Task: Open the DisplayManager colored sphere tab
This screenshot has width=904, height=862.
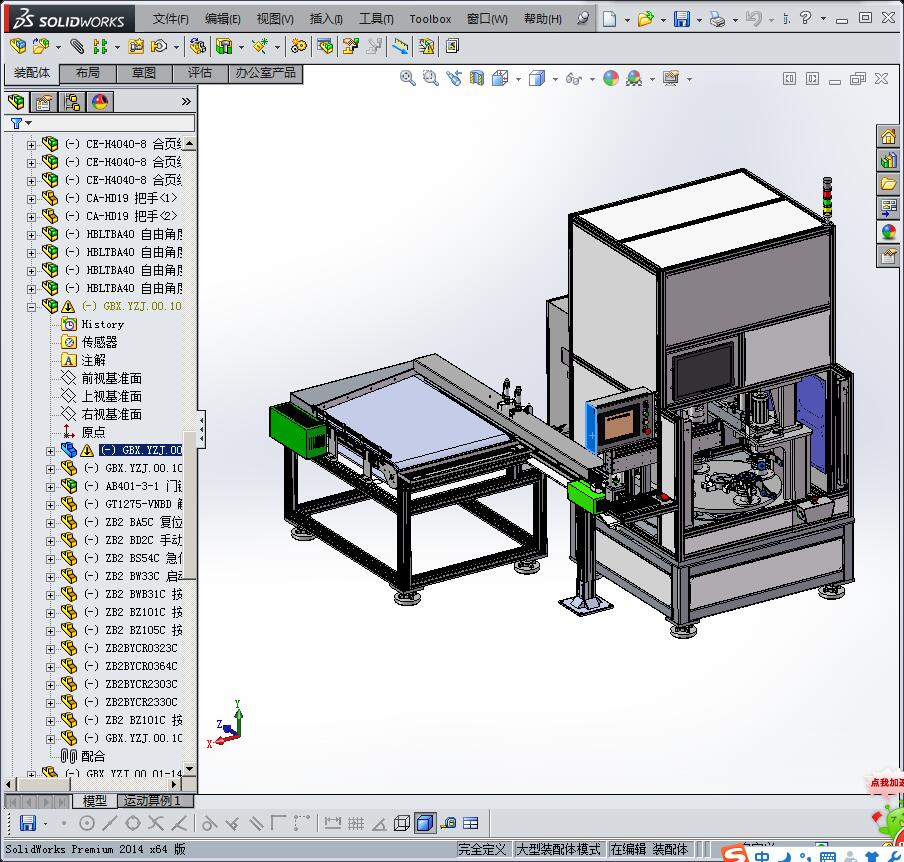Action: point(99,101)
